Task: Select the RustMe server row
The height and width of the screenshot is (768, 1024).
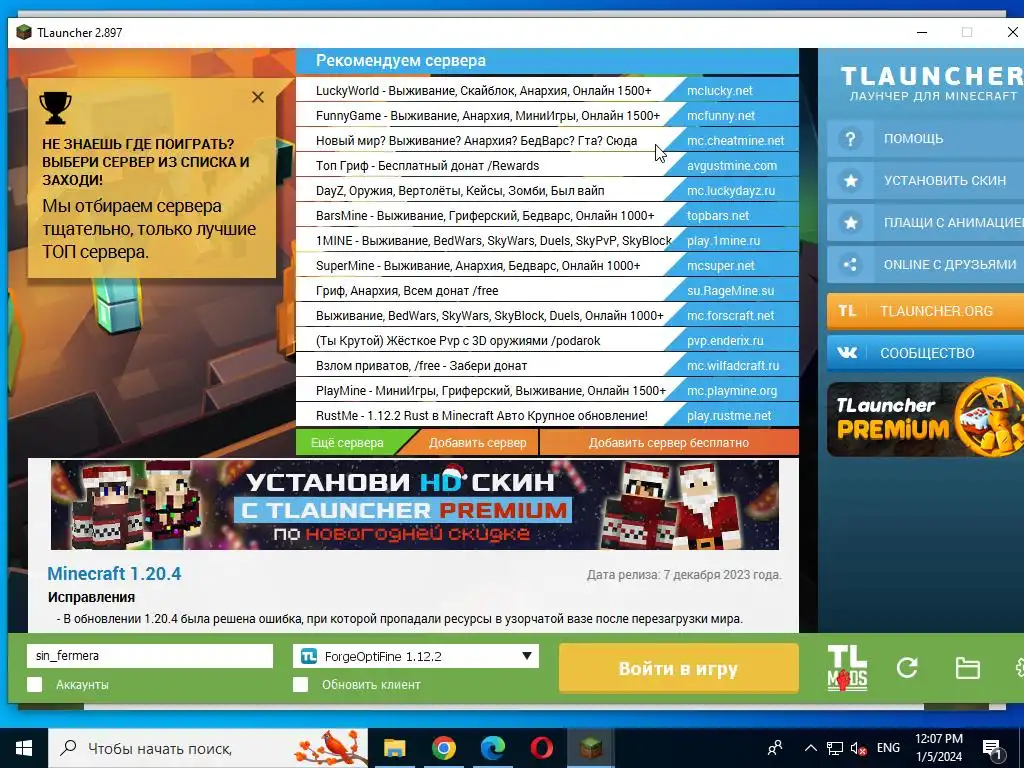Action: coord(547,415)
